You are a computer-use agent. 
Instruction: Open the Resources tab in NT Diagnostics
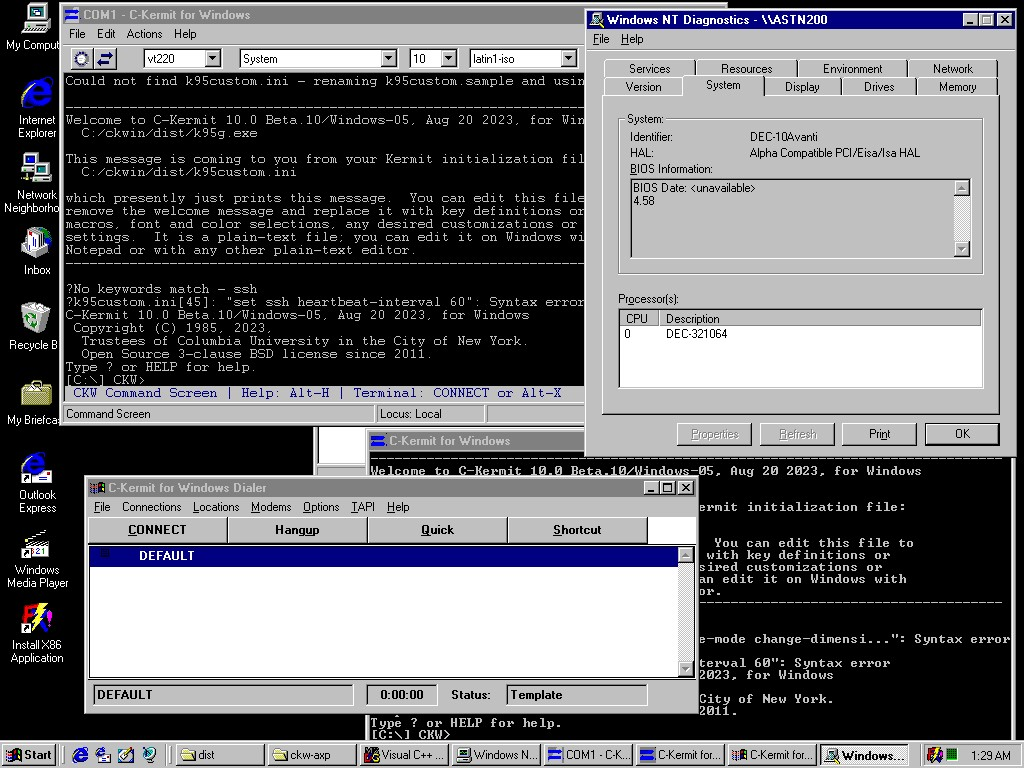pos(746,69)
